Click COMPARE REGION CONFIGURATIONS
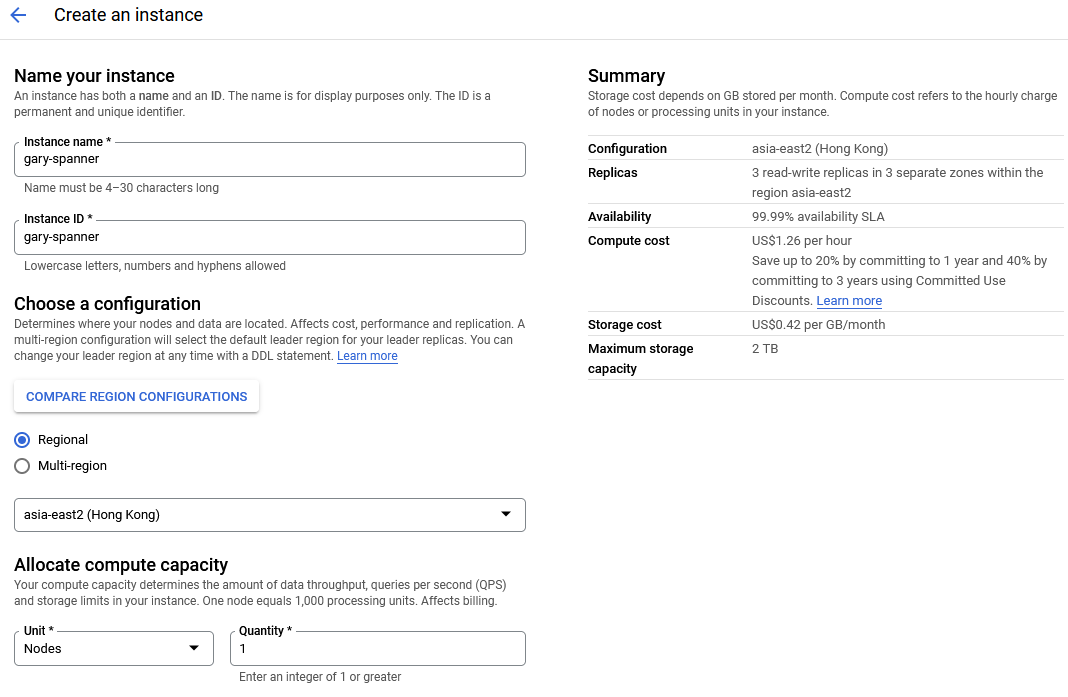This screenshot has height=697, width=1068. point(136,396)
